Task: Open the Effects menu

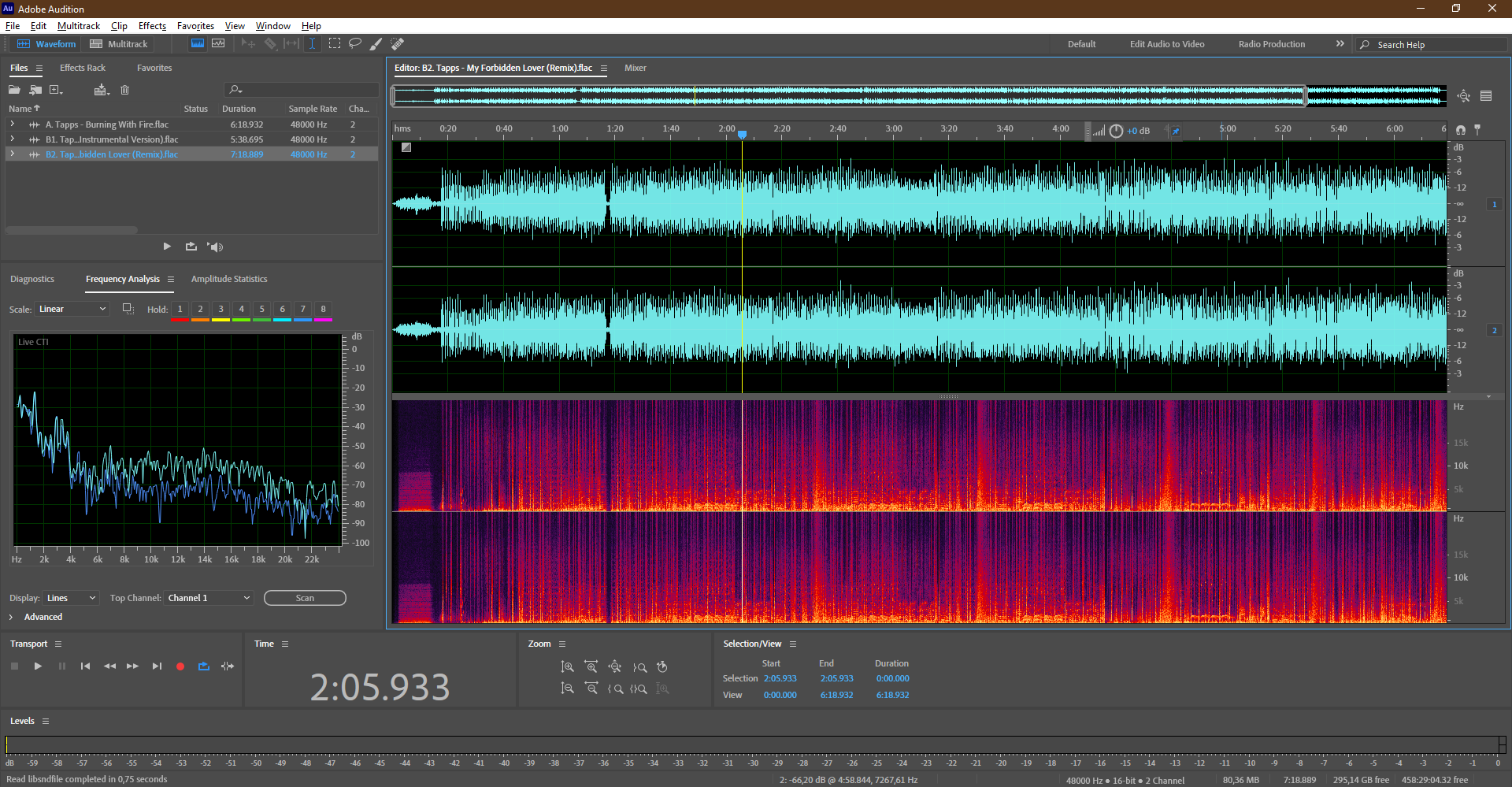Action: coord(152,26)
